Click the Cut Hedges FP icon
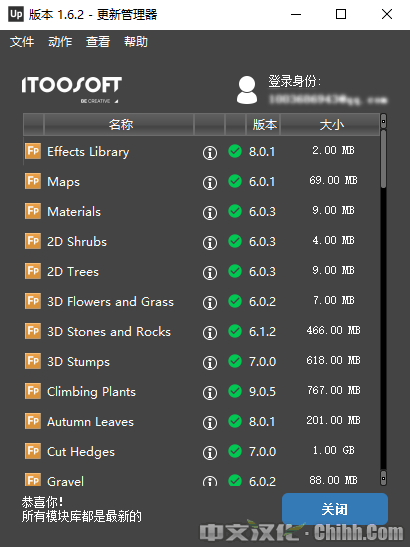 click(33, 451)
